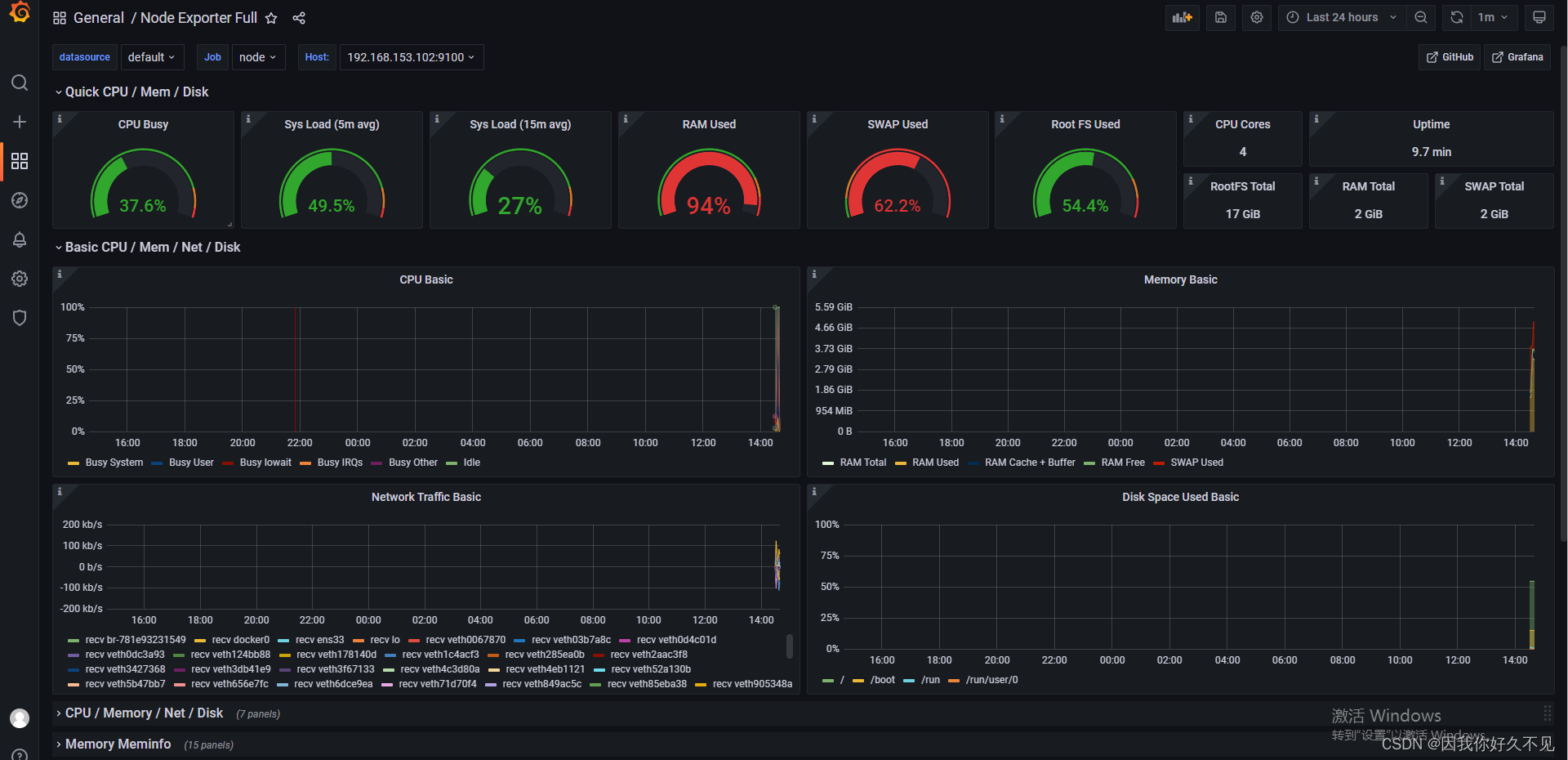The height and width of the screenshot is (760, 1568).
Task: Click the Node Exporter Full title
Action: (198, 18)
